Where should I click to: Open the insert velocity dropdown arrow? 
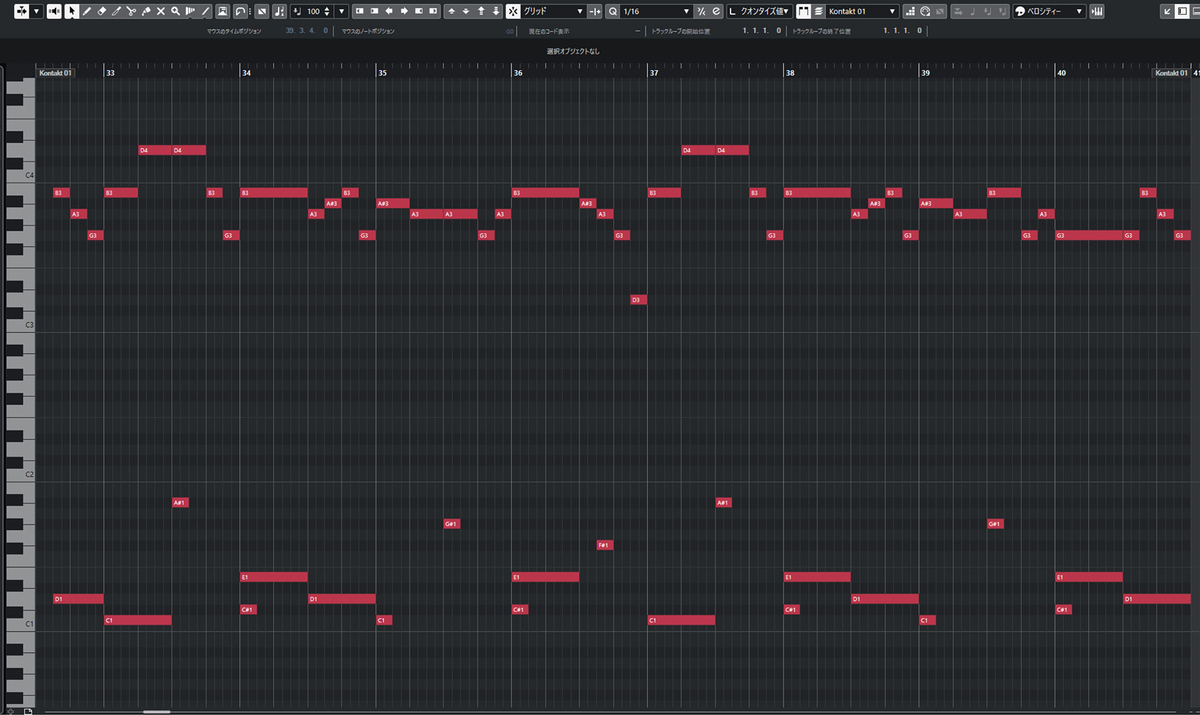click(x=342, y=11)
